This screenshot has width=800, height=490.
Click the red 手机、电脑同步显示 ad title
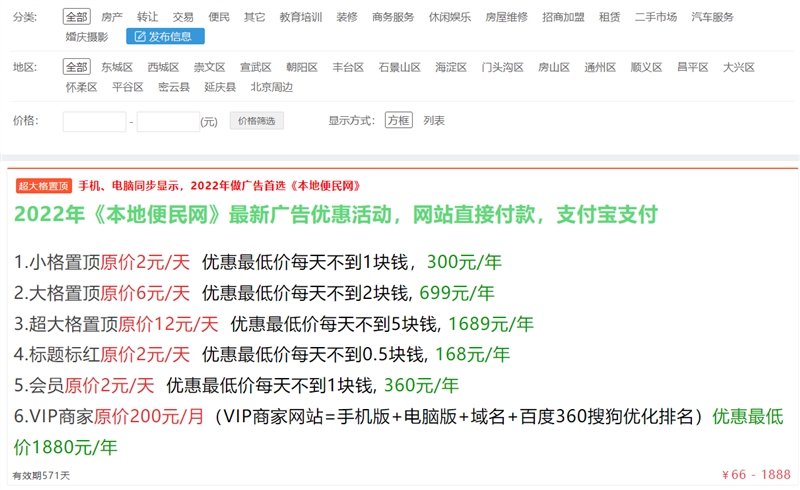click(219, 186)
